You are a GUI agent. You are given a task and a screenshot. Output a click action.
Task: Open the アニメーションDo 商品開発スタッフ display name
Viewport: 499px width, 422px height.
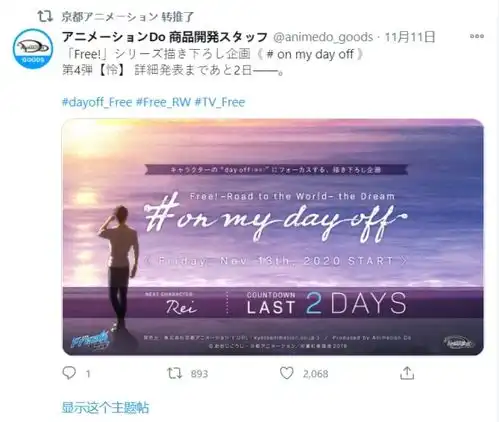165,37
